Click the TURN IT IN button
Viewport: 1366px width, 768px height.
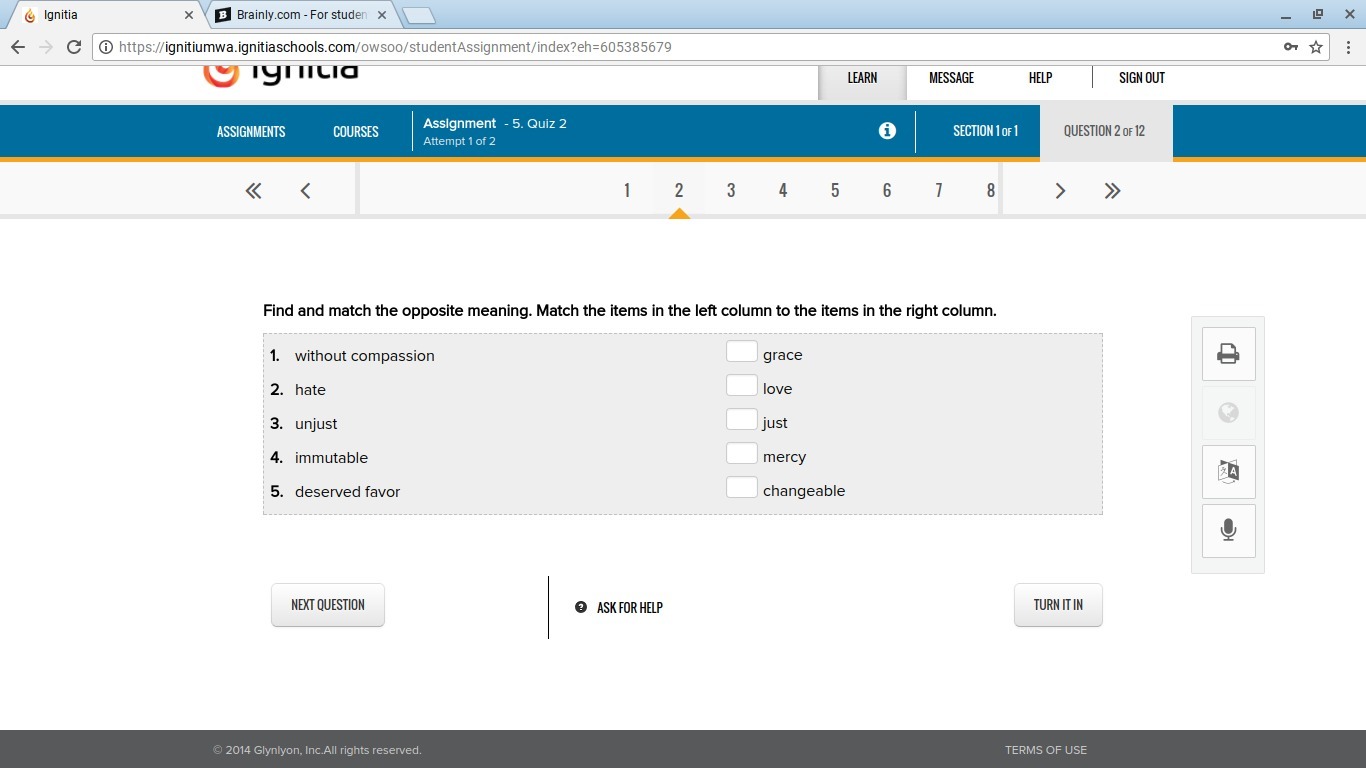[1058, 605]
